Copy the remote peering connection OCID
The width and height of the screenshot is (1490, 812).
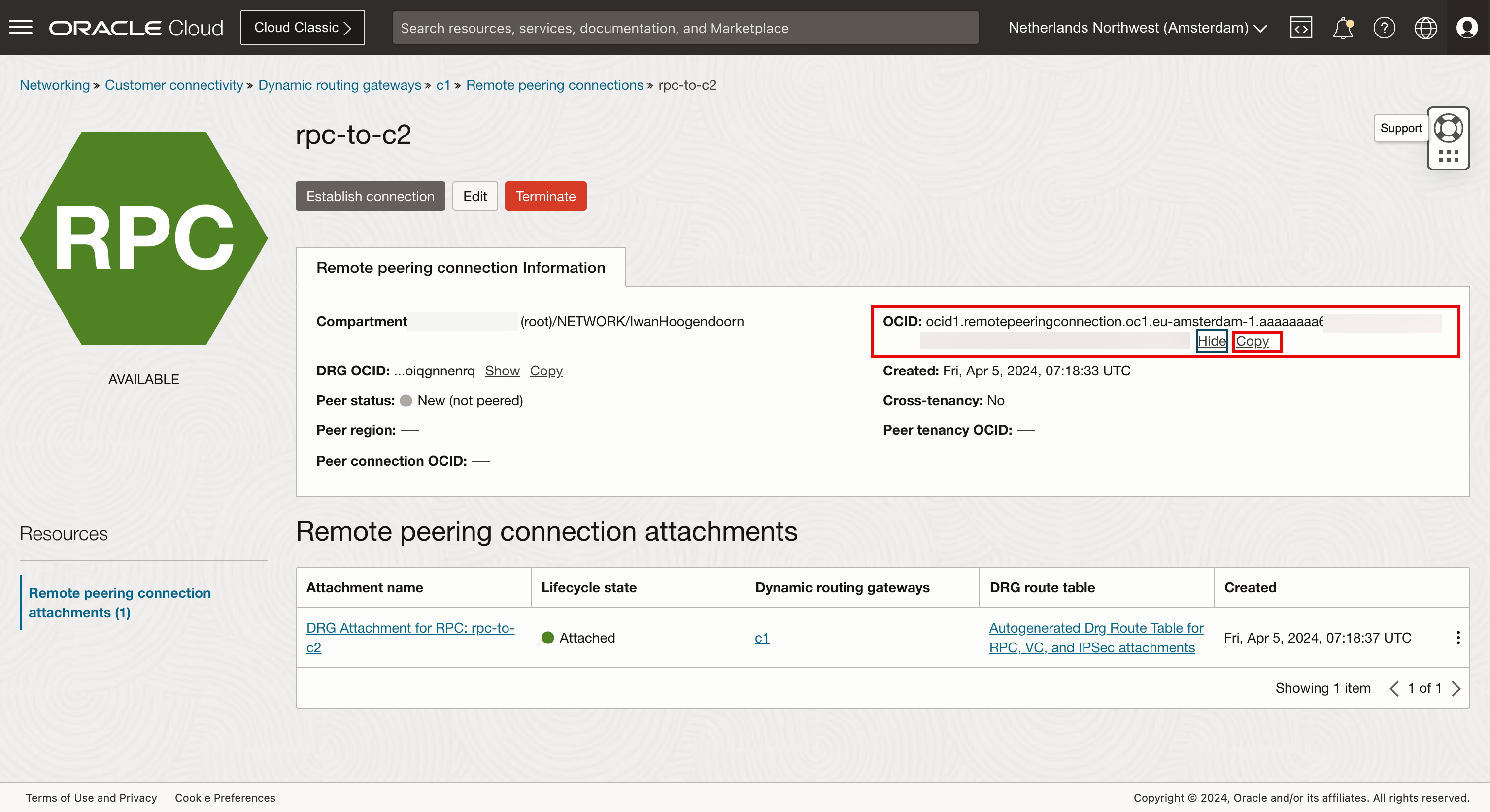tap(1253, 341)
